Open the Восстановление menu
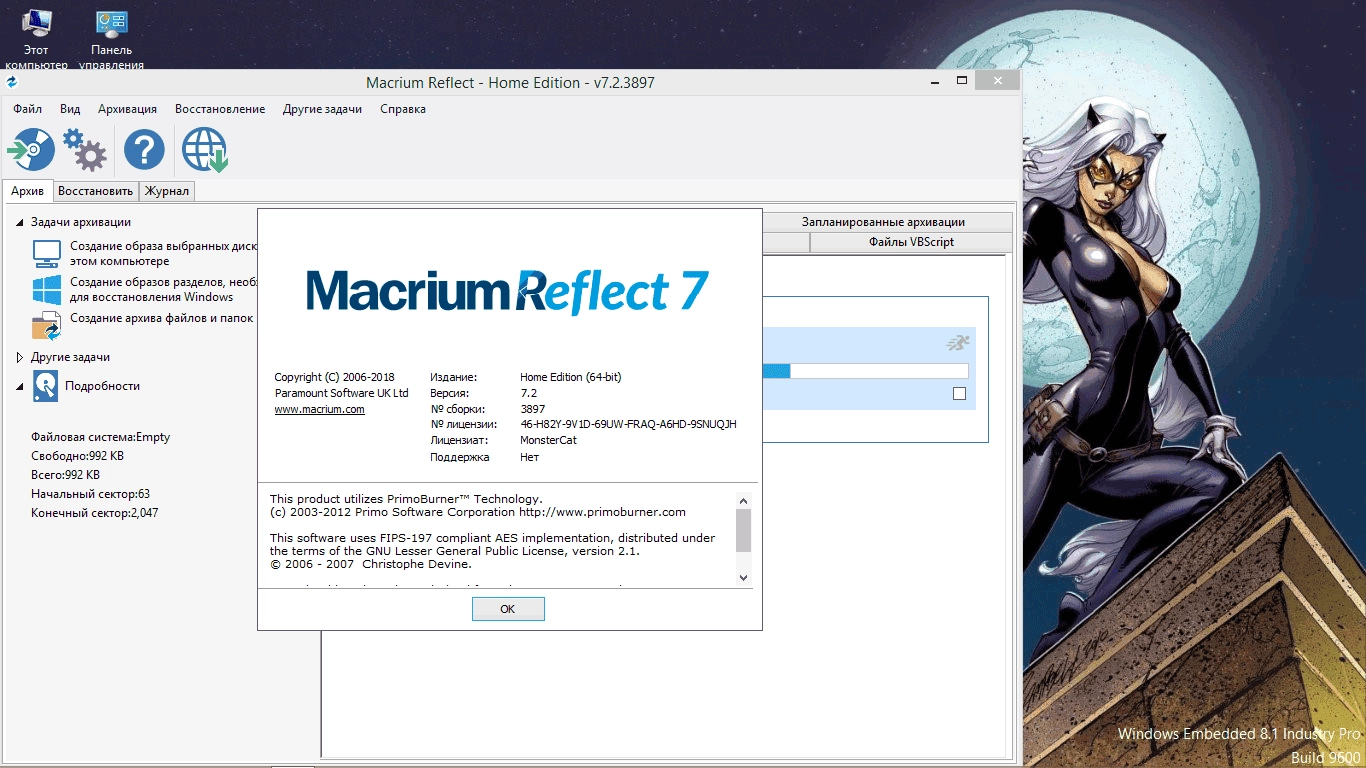This screenshot has height=768, width=1366. [220, 109]
